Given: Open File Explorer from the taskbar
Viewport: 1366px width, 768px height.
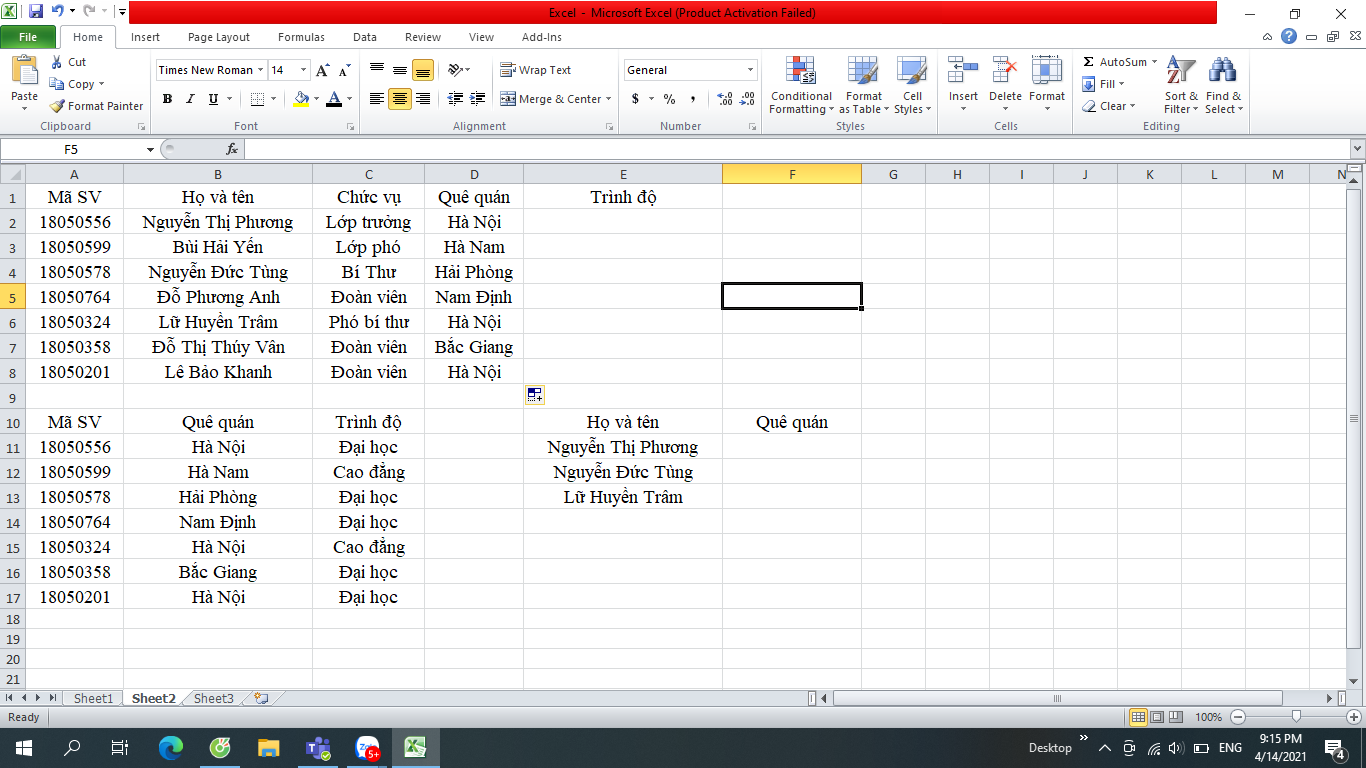Looking at the screenshot, I should pyautogui.click(x=268, y=747).
